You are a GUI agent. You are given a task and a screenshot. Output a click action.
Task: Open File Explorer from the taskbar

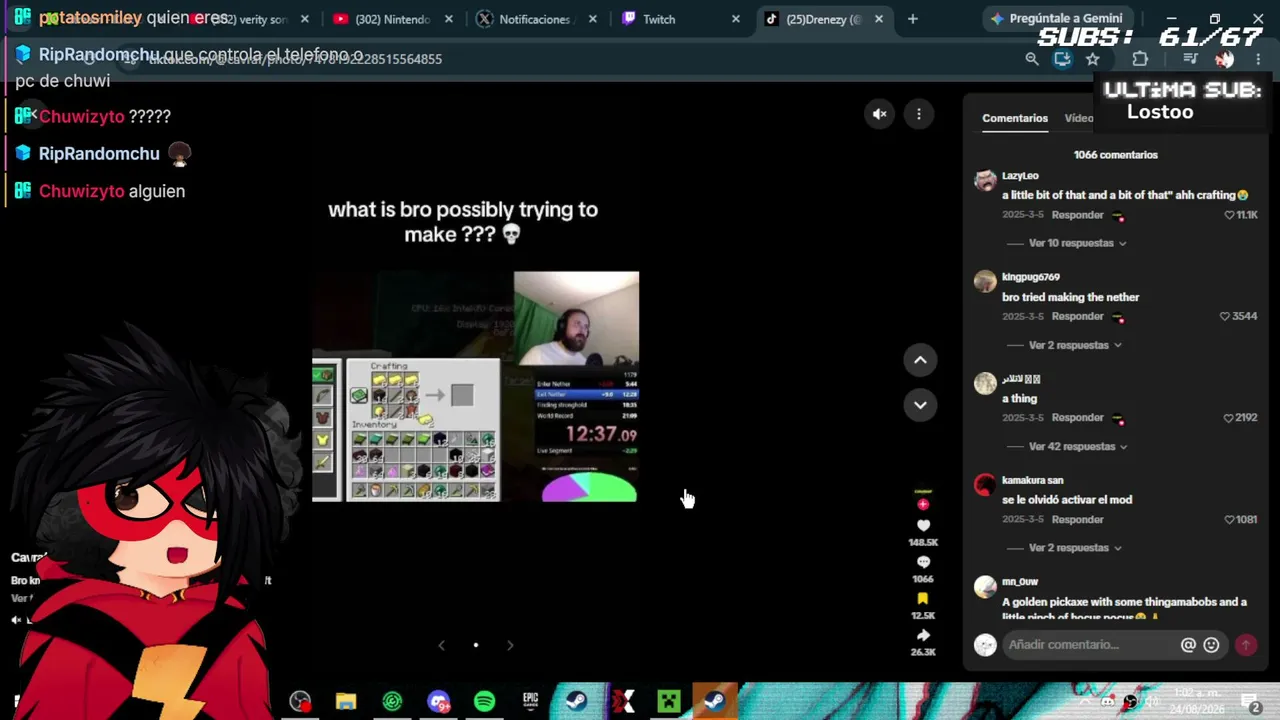pyautogui.click(x=346, y=701)
